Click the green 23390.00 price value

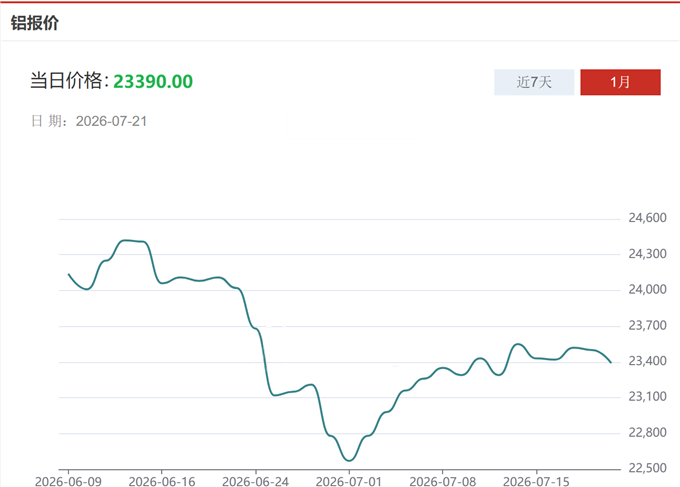click(x=153, y=82)
